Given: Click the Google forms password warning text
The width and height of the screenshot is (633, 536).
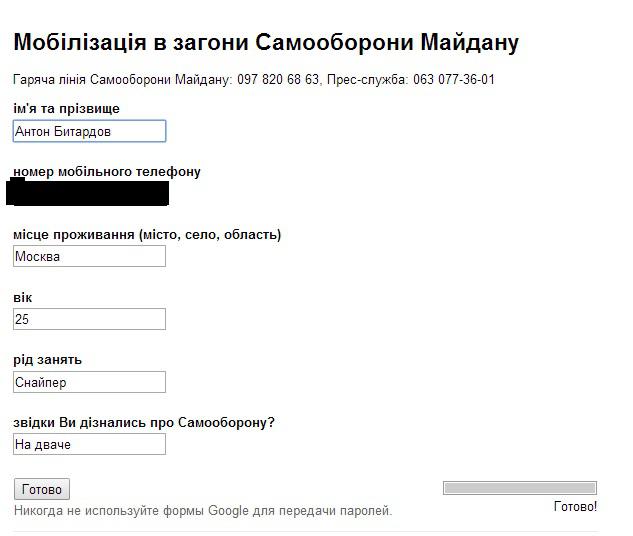Looking at the screenshot, I should (203, 511).
